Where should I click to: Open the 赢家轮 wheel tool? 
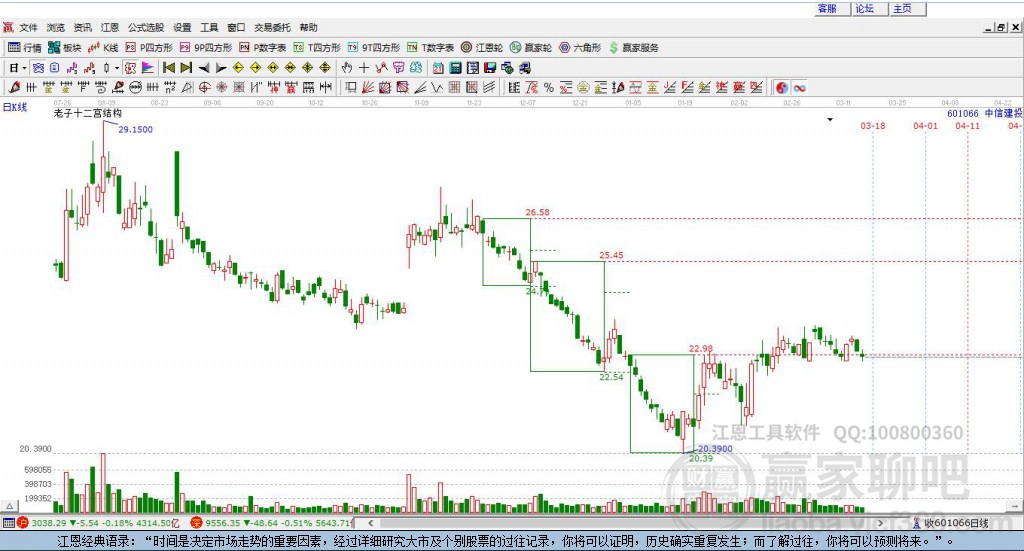pos(531,48)
